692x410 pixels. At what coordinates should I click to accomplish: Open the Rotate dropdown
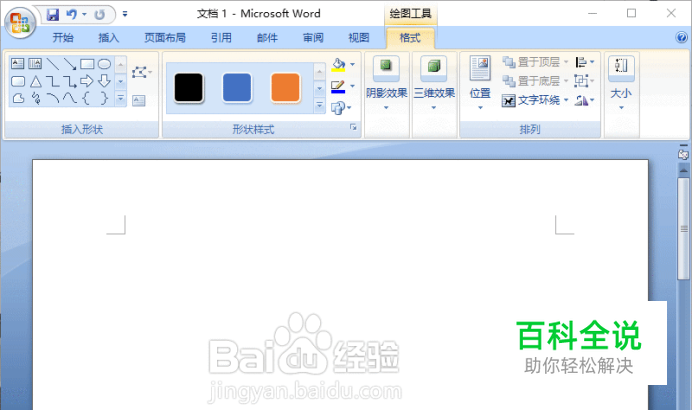pos(585,101)
